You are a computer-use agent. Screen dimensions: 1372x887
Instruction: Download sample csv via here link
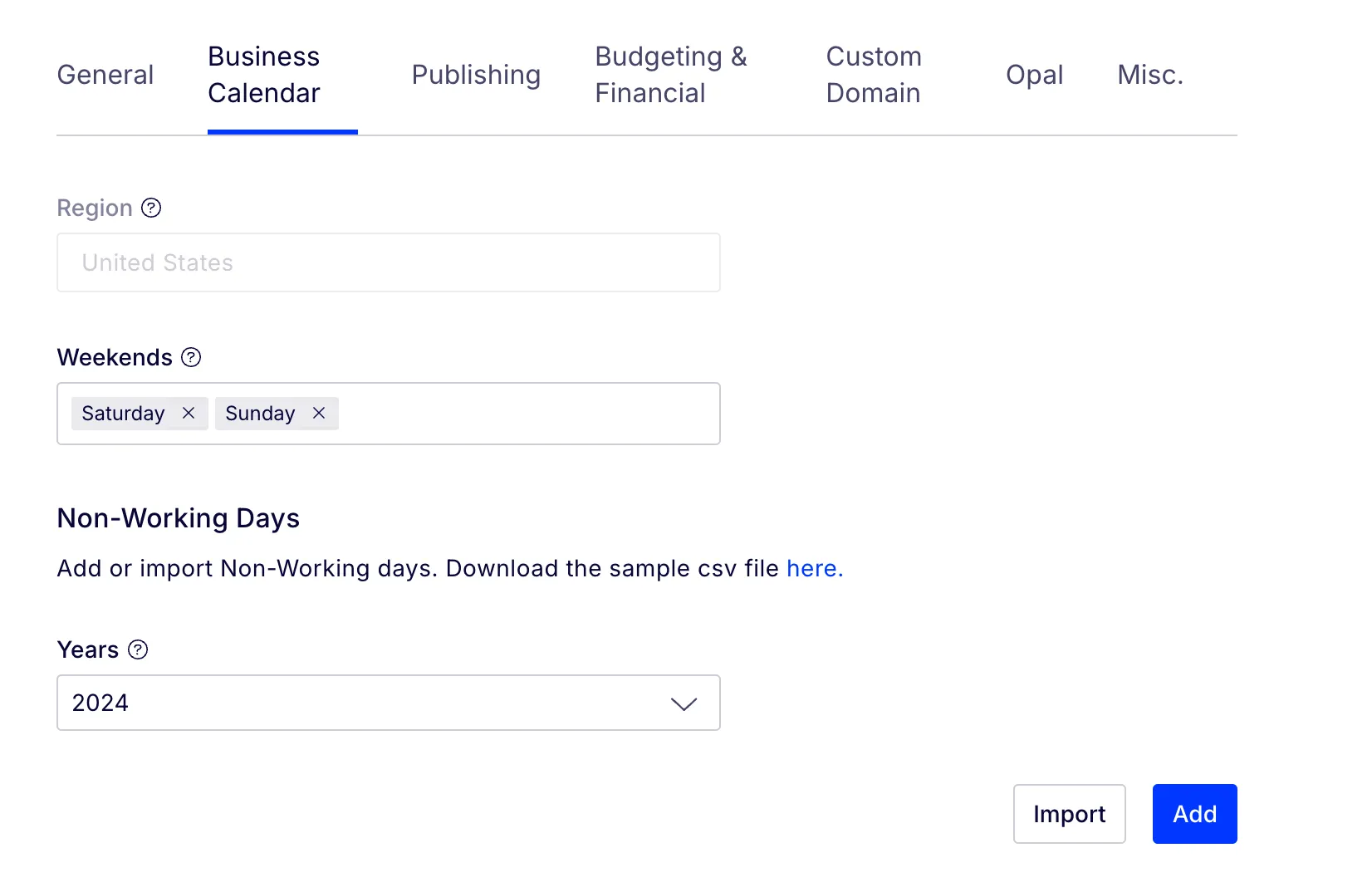click(815, 568)
